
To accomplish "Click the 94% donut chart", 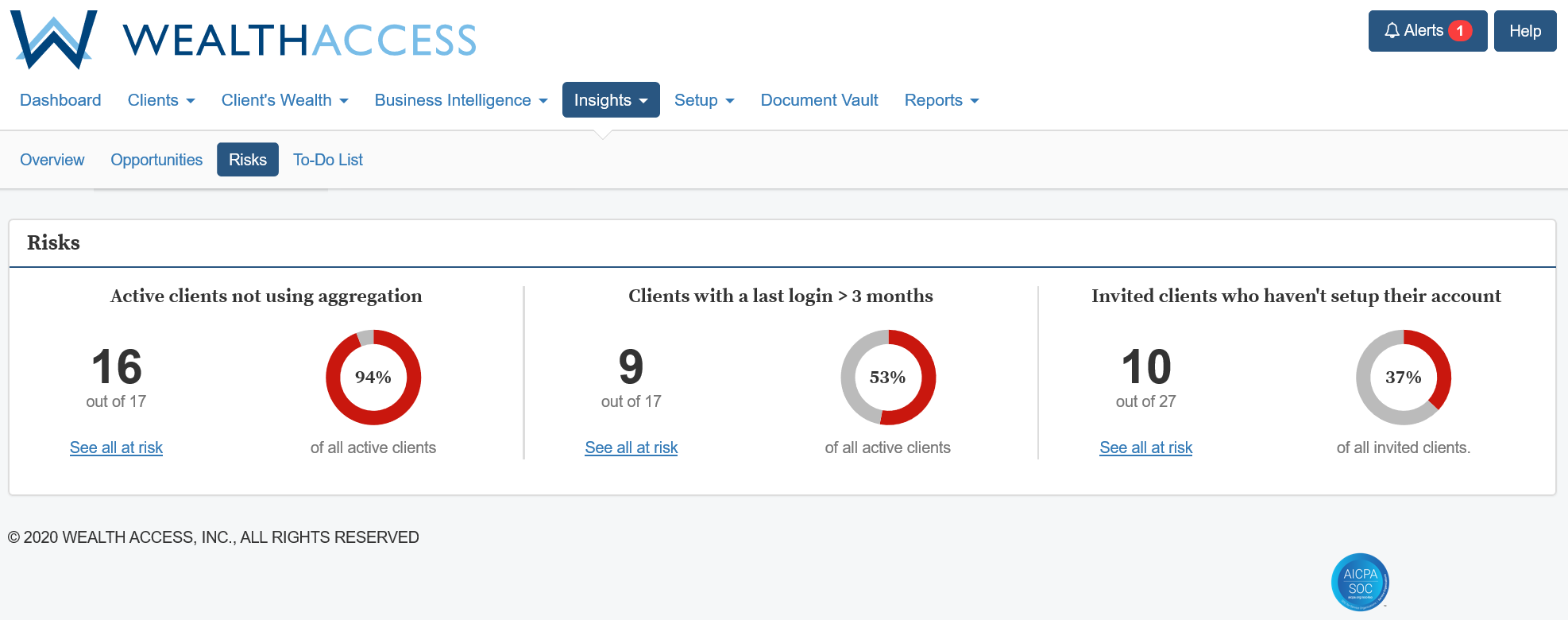I will tap(373, 377).
